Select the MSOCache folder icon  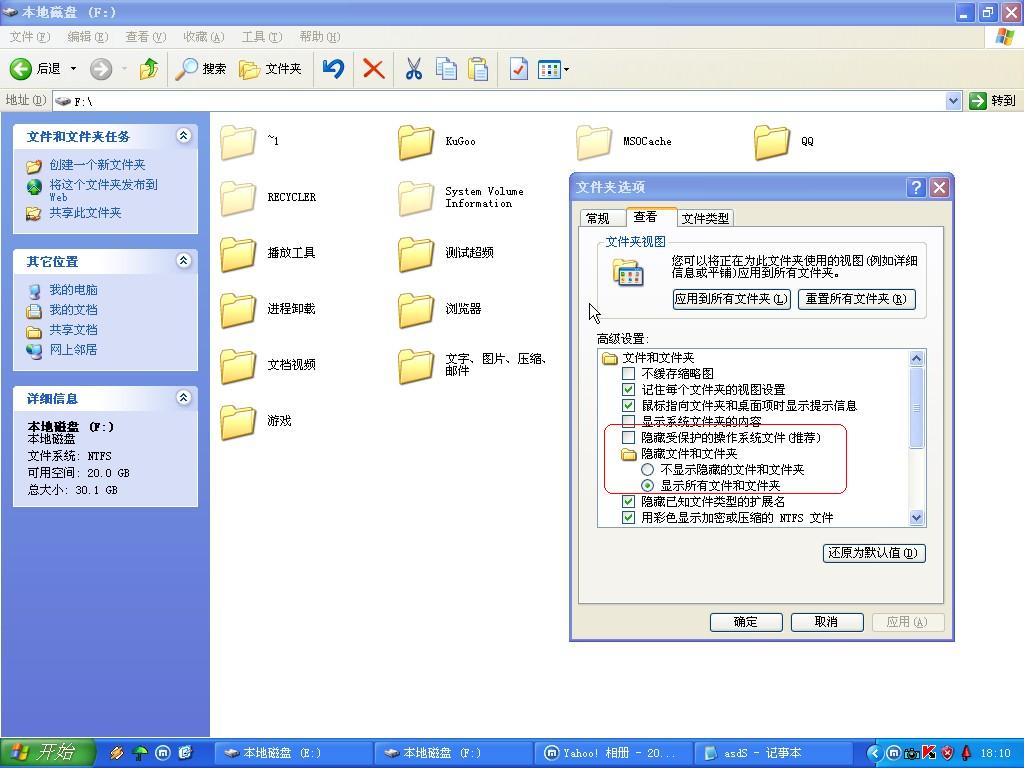594,142
